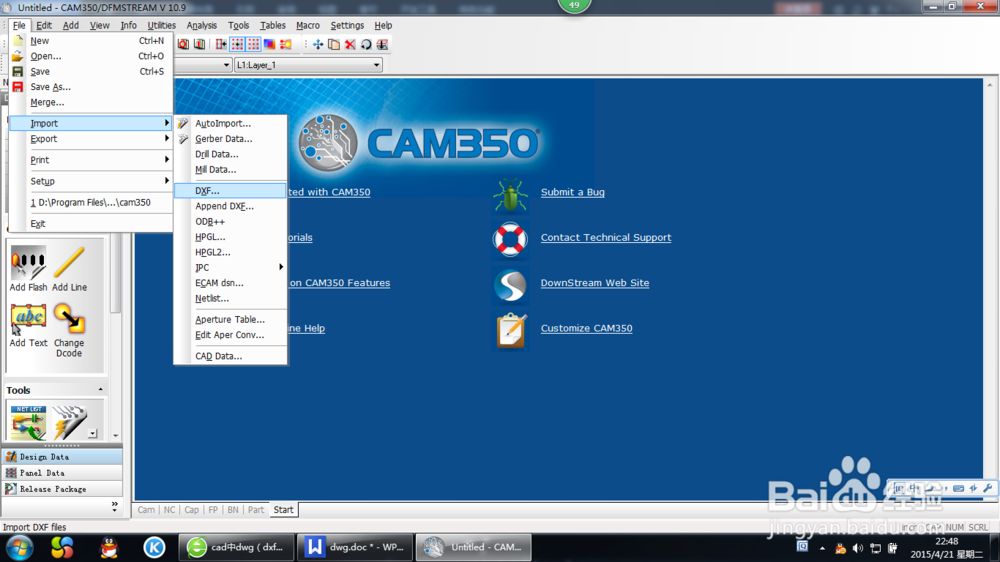Open the Net List tool icon
Screen dimensions: 1000x562
[28, 422]
